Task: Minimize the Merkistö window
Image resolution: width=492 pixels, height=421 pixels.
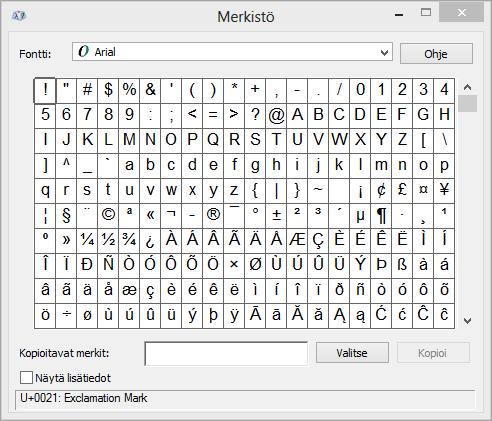Action: click(399, 15)
